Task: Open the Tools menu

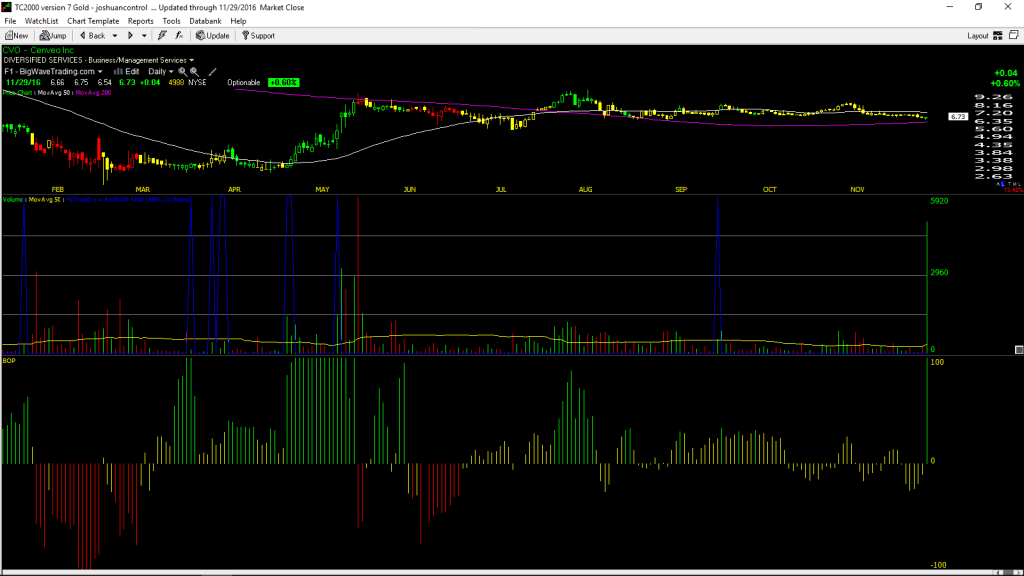Action: pos(171,21)
